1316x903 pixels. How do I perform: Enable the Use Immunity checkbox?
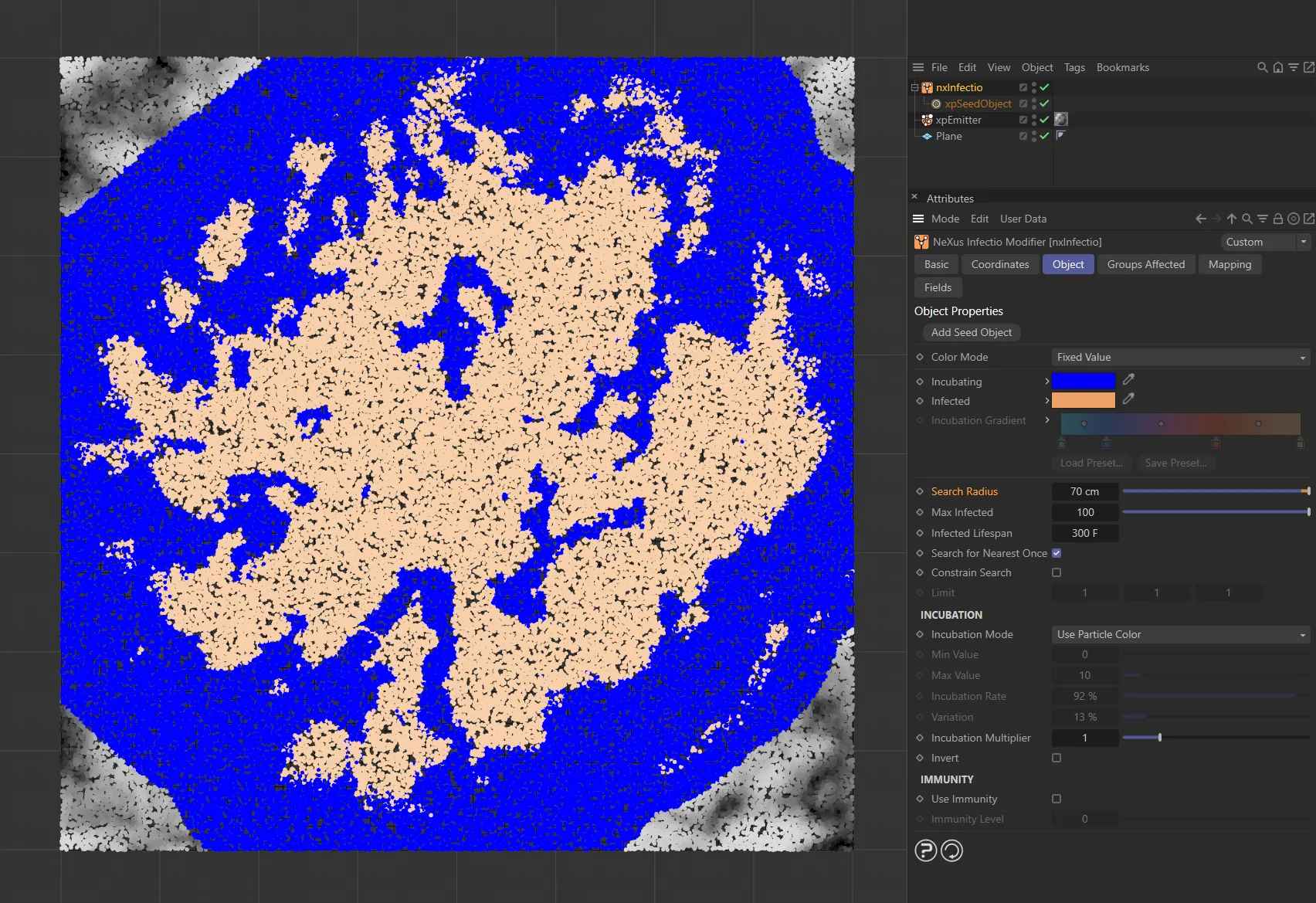click(1057, 799)
